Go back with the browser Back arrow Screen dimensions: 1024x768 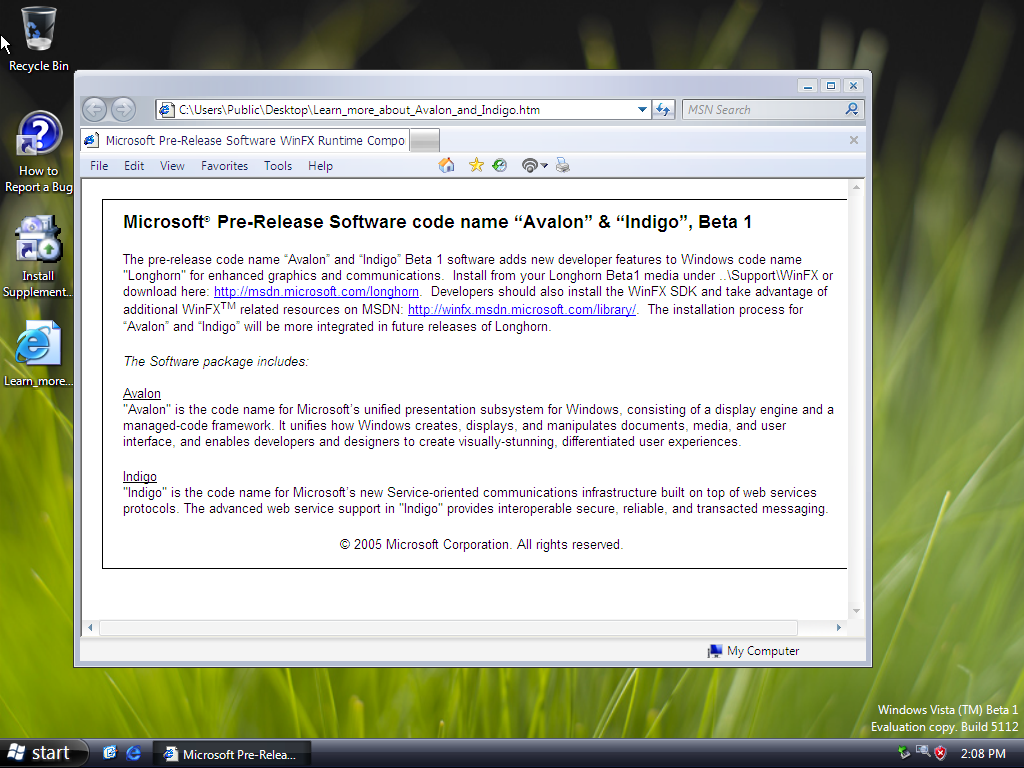point(95,109)
